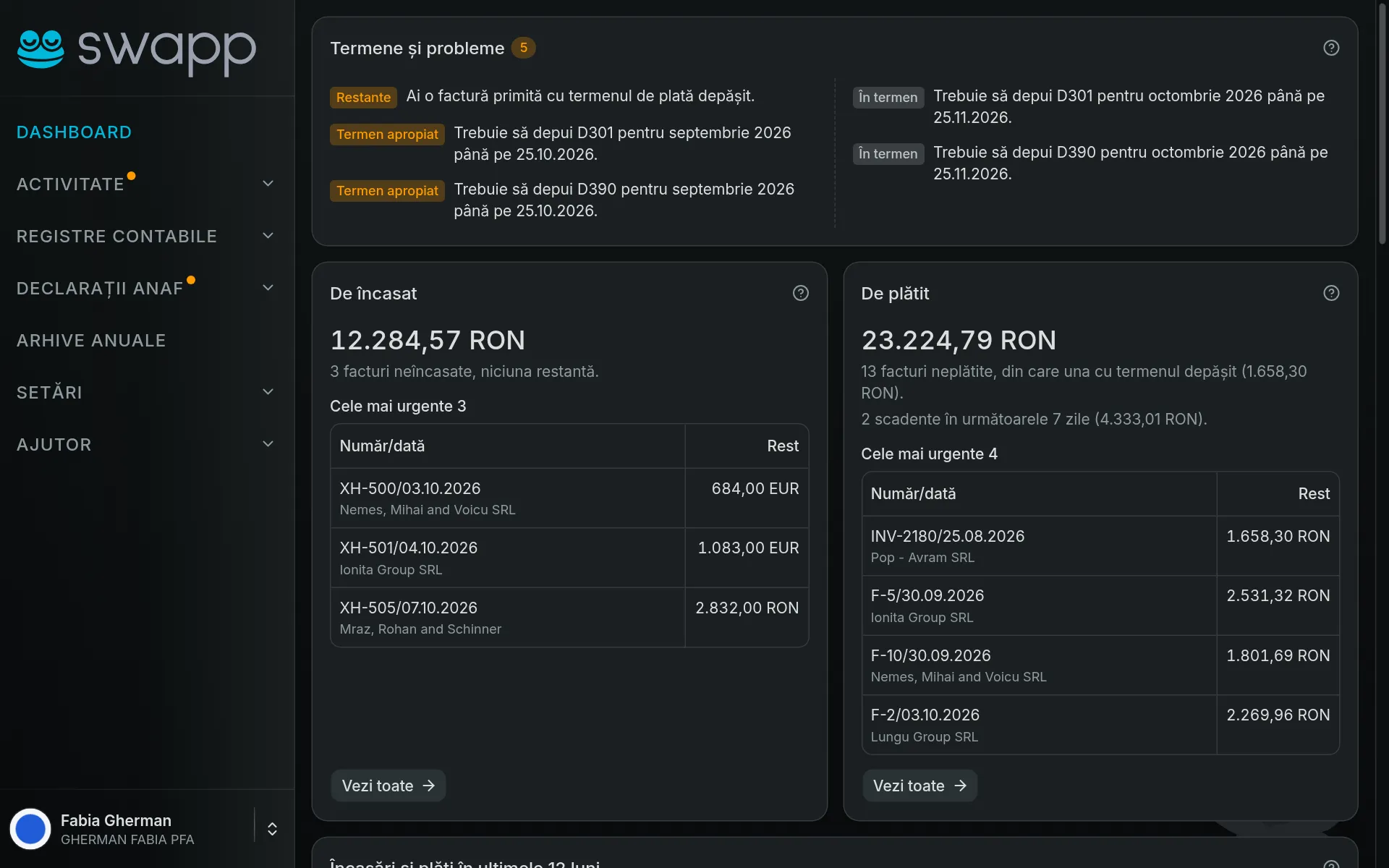Viewport: 1389px width, 868px height.
Task: Click the page vertical scrollbar
Action: (x=1382, y=123)
